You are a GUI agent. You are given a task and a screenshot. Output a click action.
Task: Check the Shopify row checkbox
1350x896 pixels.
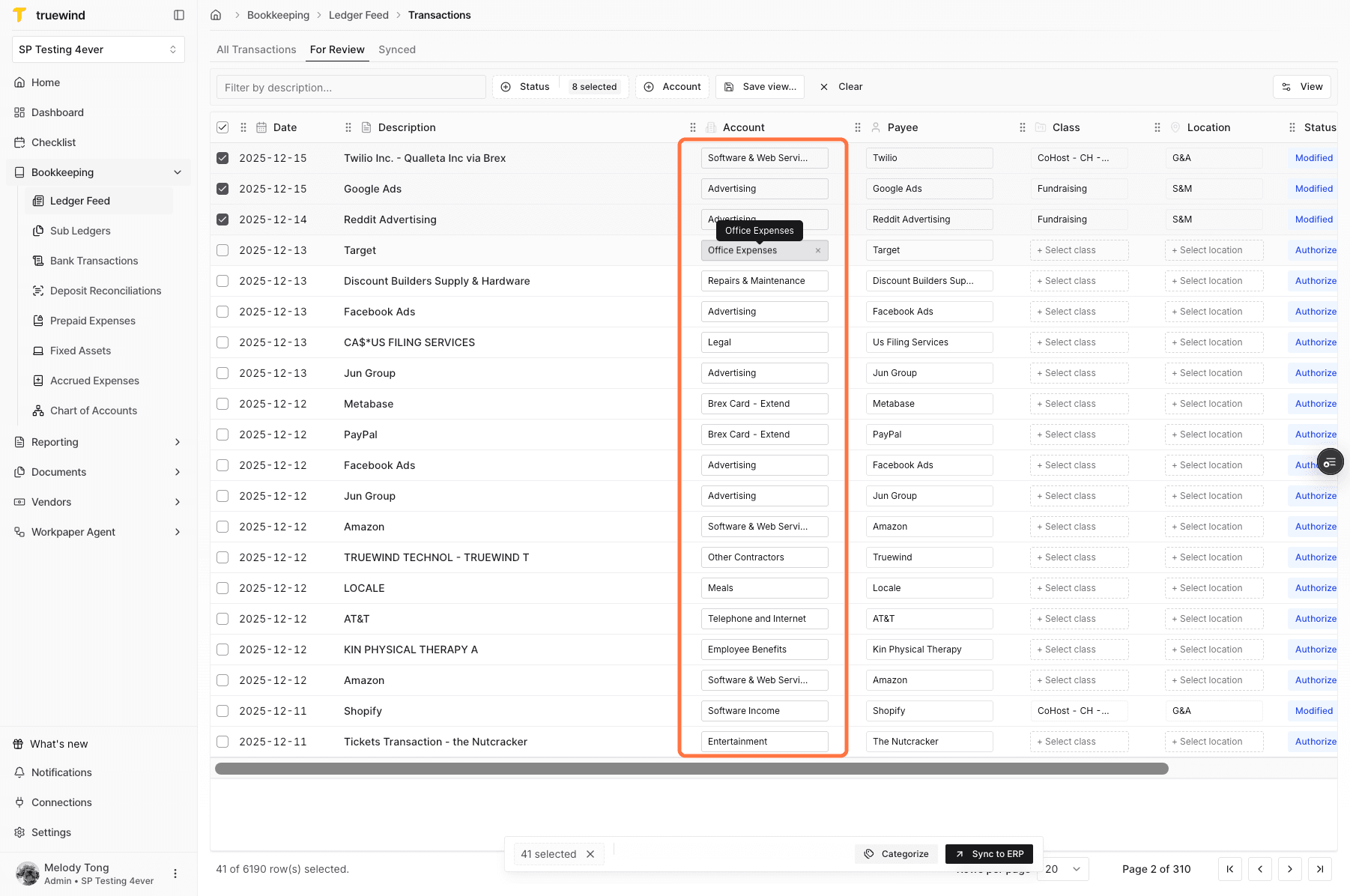click(x=223, y=711)
